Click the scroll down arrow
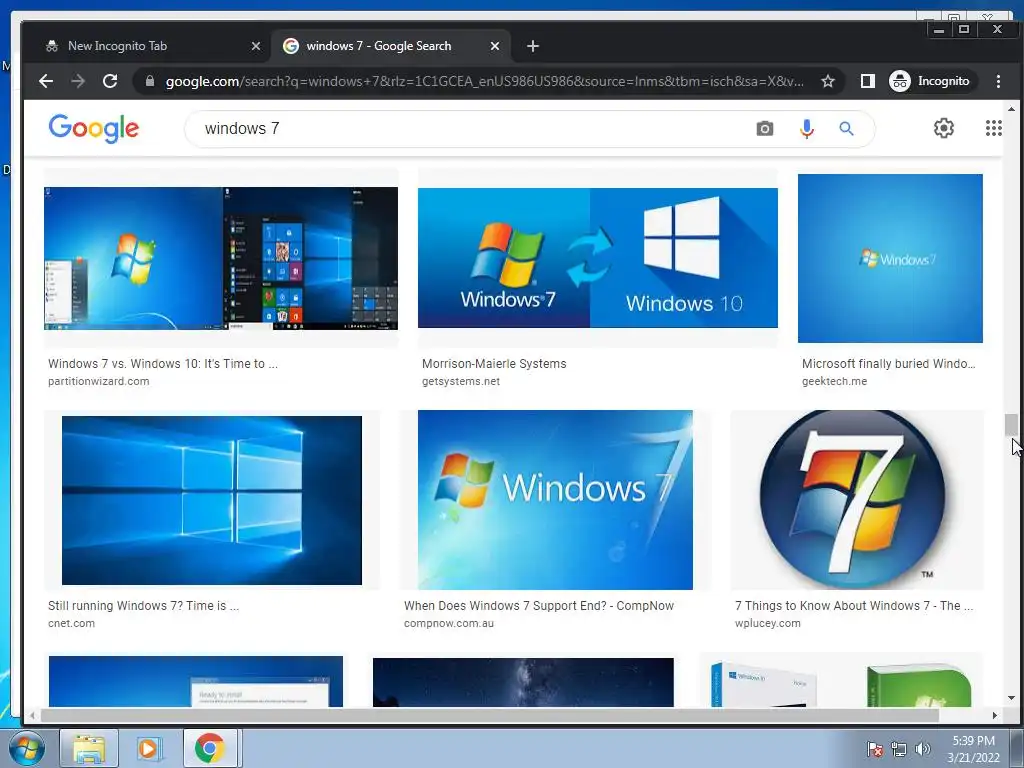 1011,698
